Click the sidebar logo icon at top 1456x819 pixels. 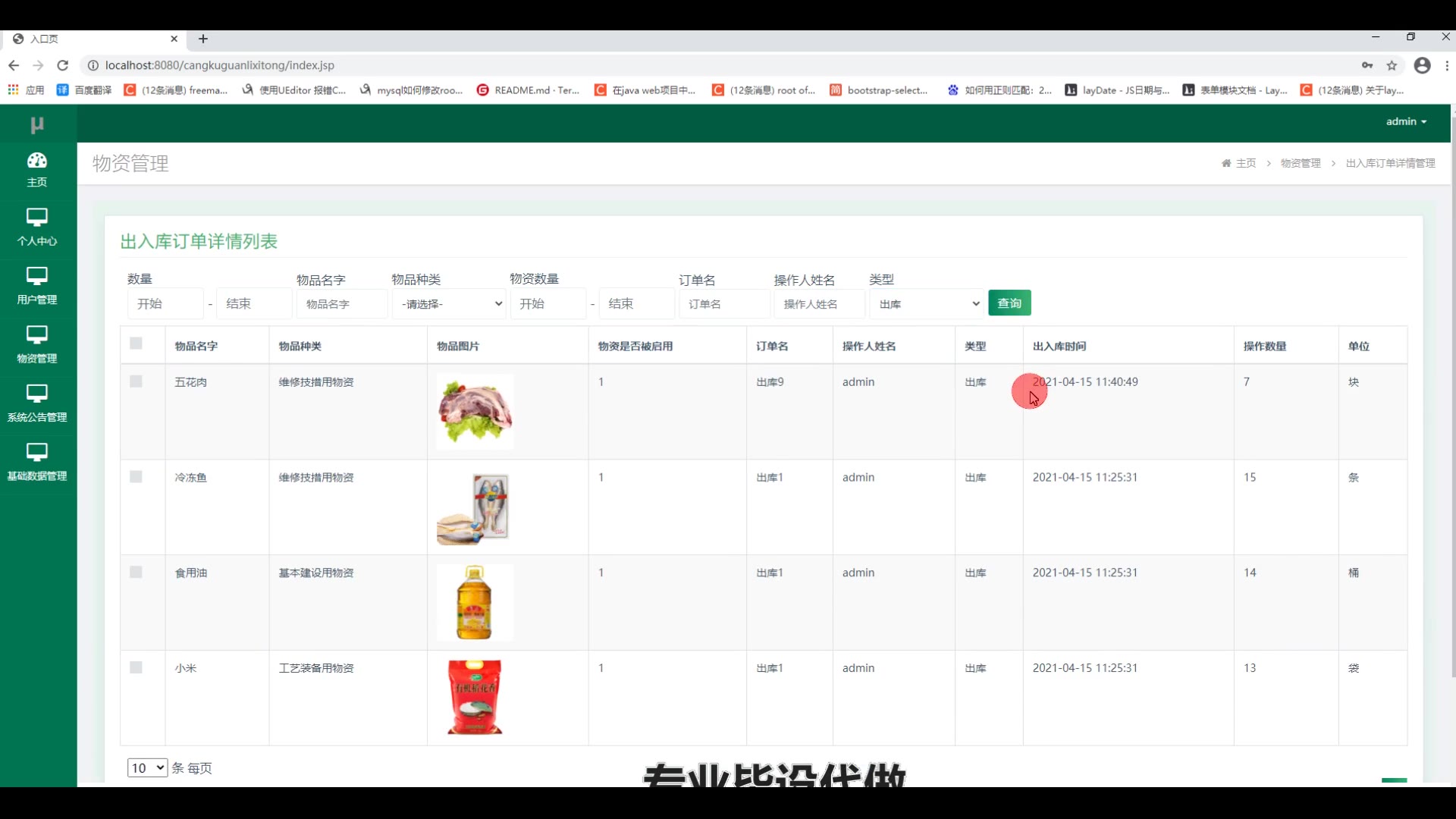click(37, 124)
